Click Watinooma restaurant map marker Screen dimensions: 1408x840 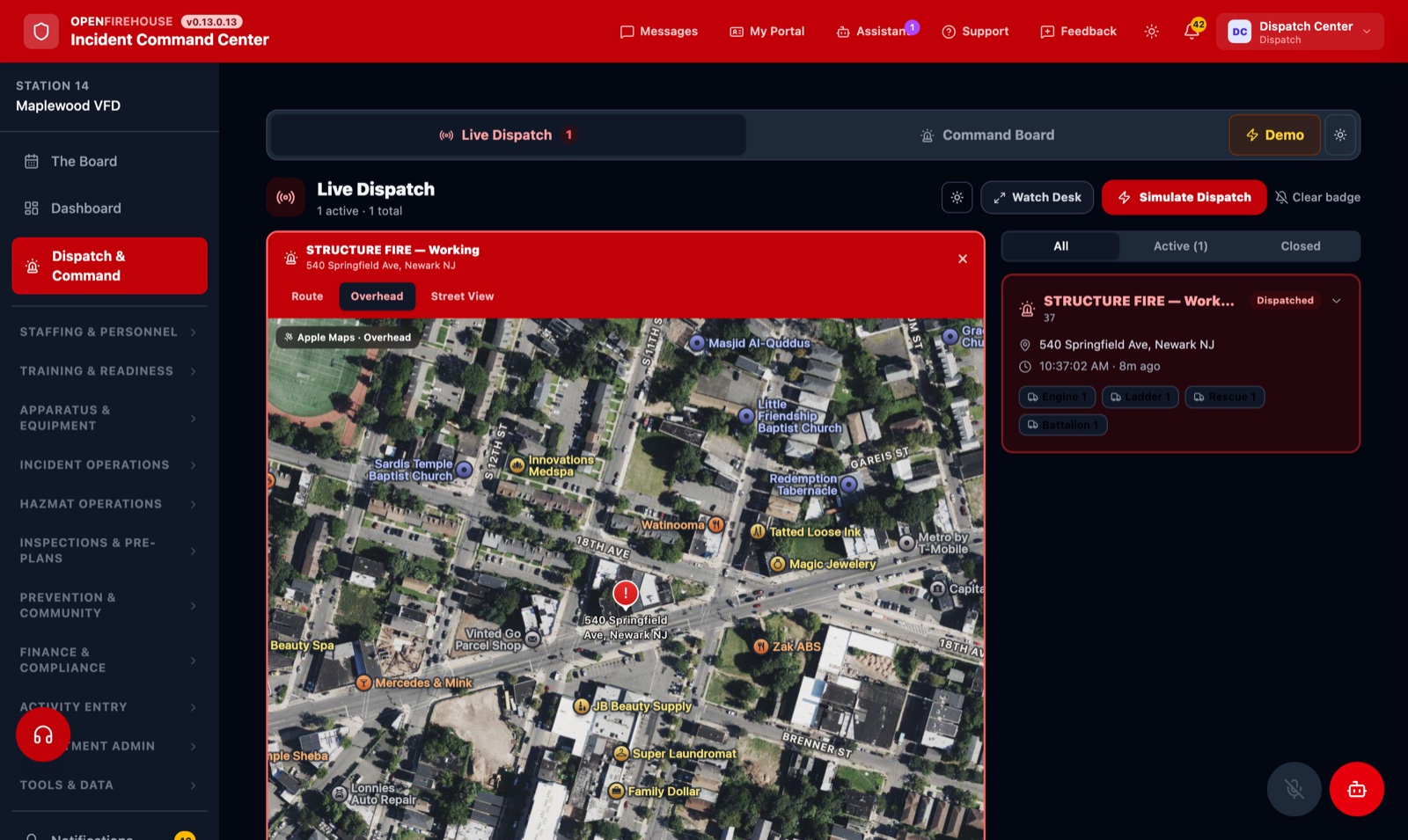point(716,525)
